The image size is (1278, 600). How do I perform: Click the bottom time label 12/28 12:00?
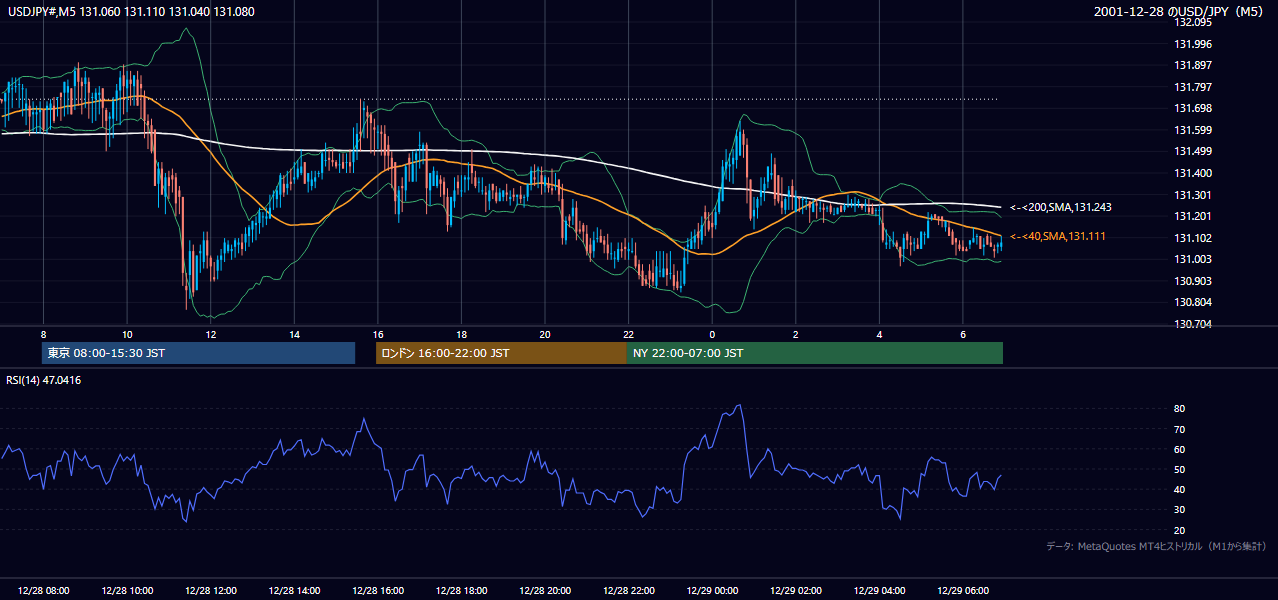210,591
